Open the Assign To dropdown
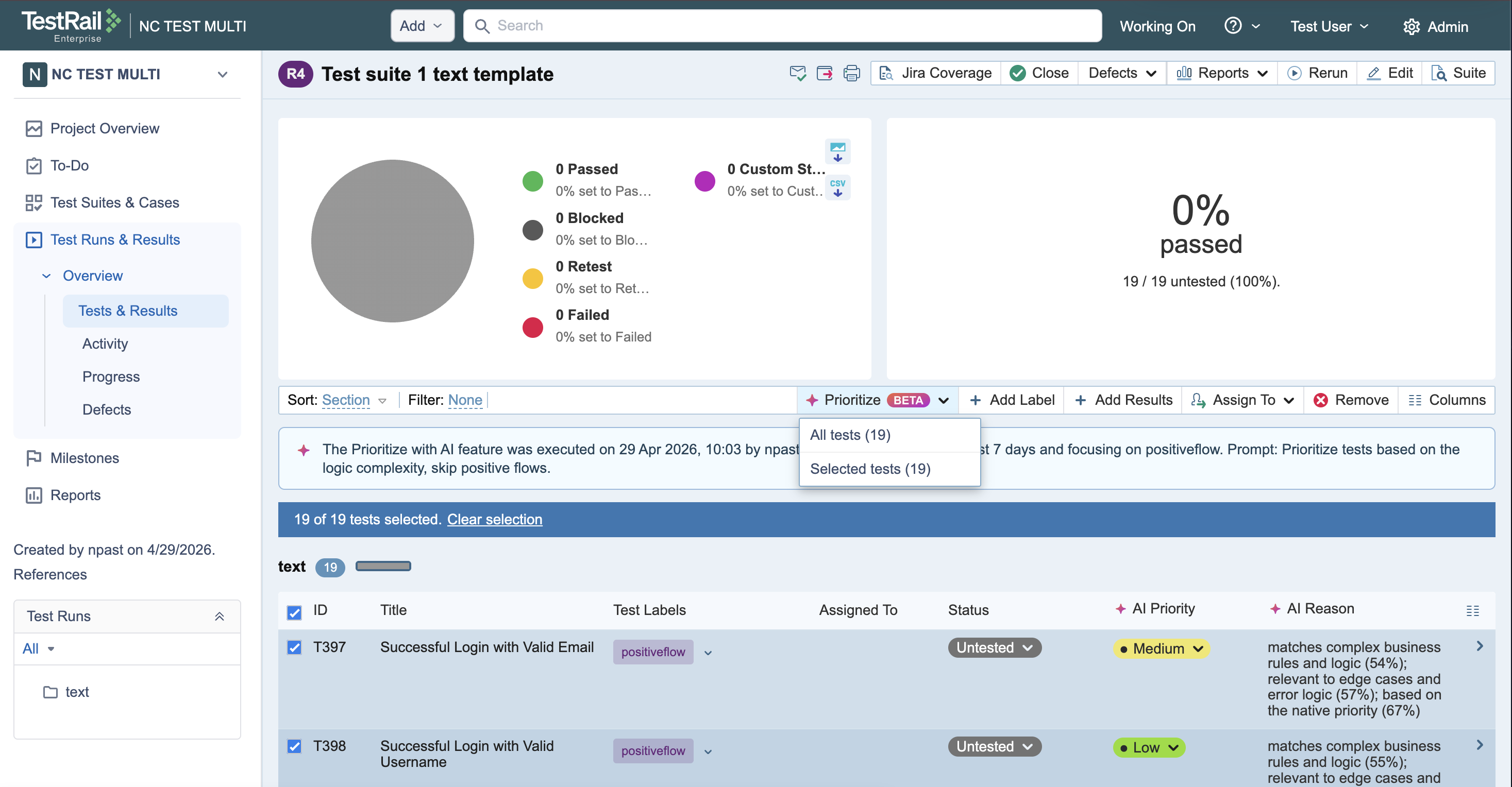1512x787 pixels. click(x=1242, y=400)
